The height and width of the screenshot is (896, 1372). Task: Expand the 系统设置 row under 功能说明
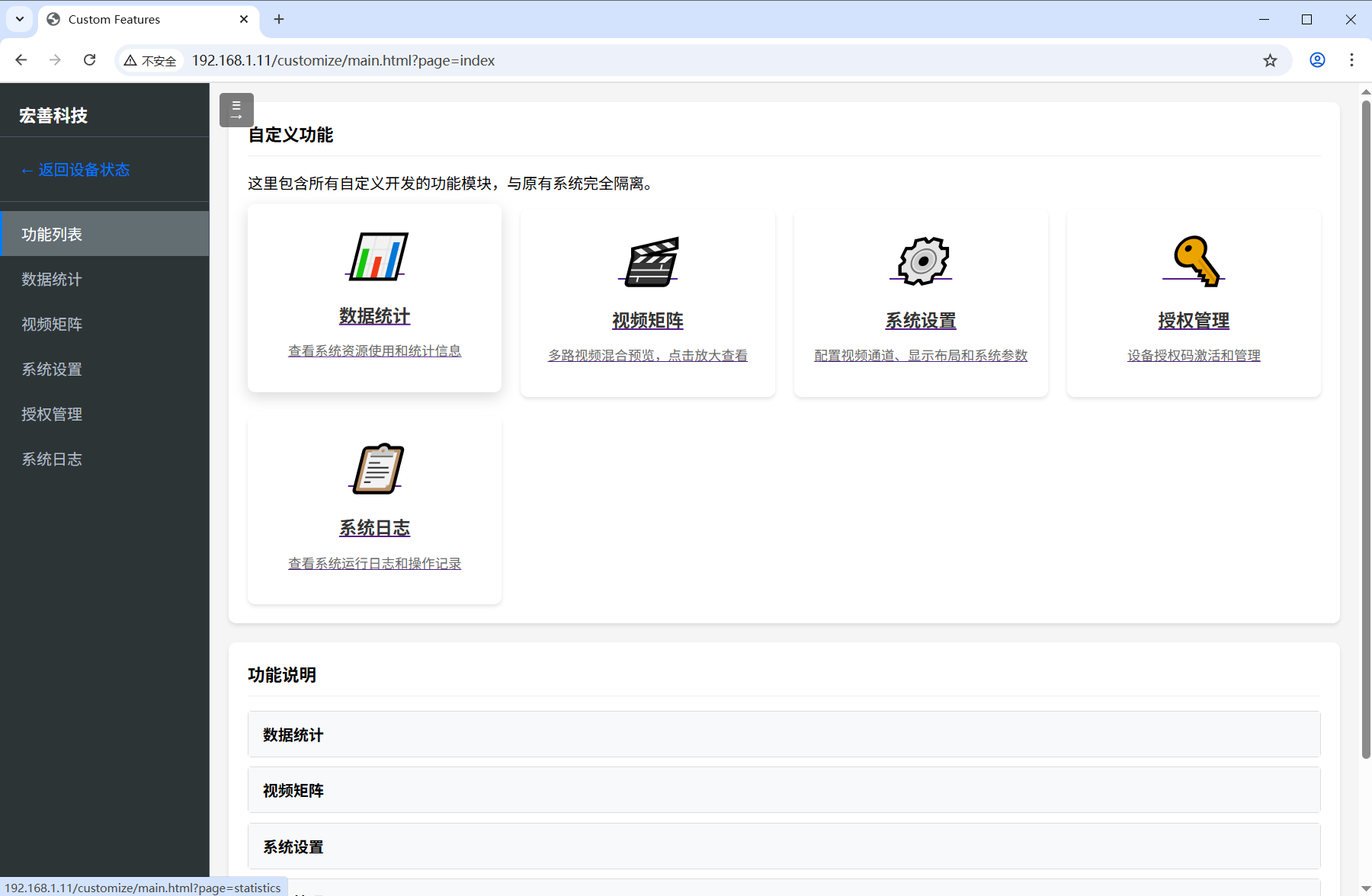click(784, 846)
